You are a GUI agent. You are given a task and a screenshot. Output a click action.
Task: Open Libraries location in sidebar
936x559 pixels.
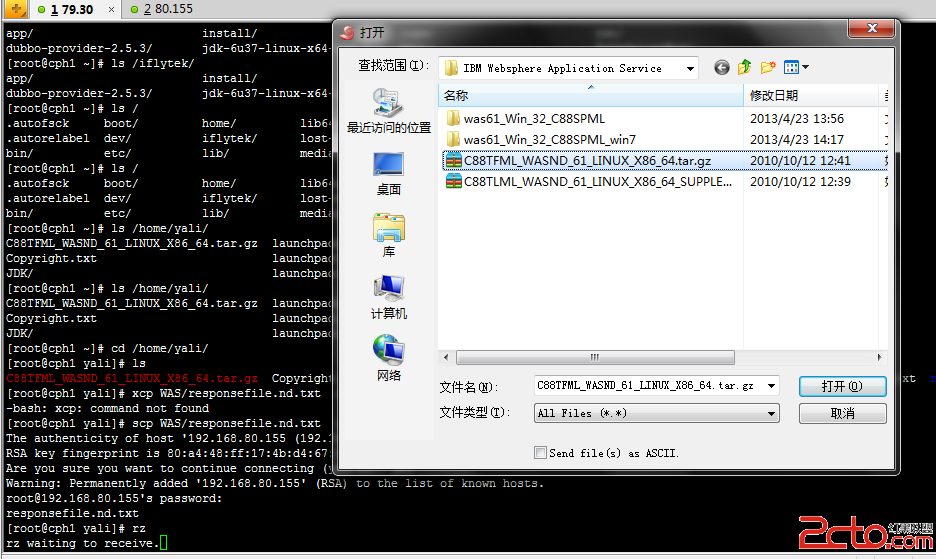click(389, 235)
